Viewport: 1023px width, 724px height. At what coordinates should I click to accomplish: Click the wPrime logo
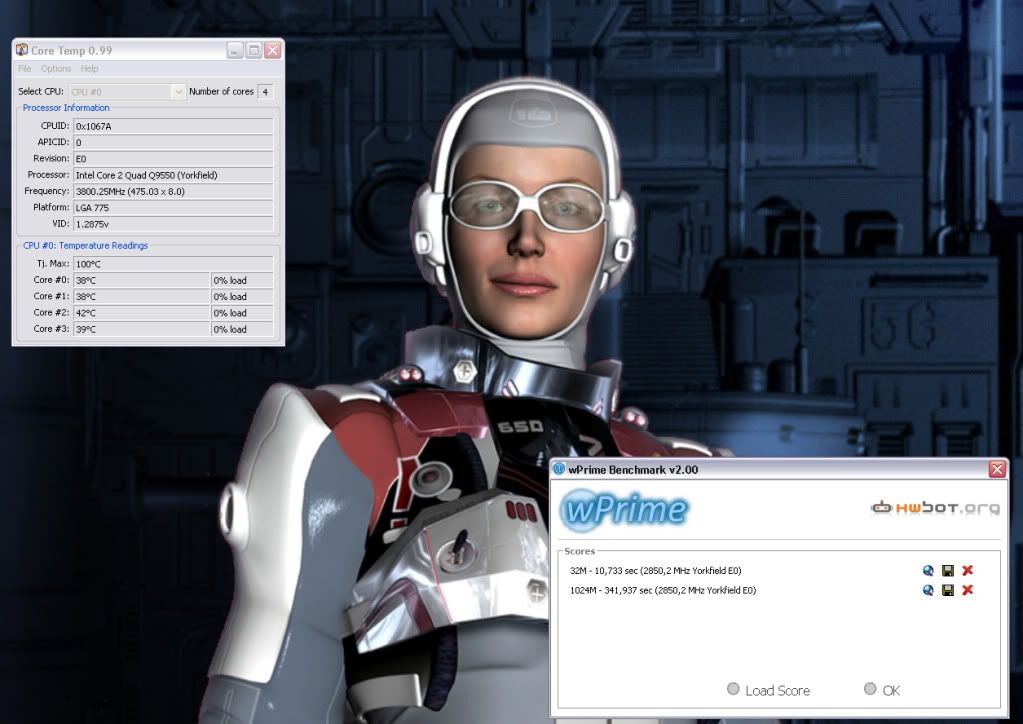tap(624, 509)
